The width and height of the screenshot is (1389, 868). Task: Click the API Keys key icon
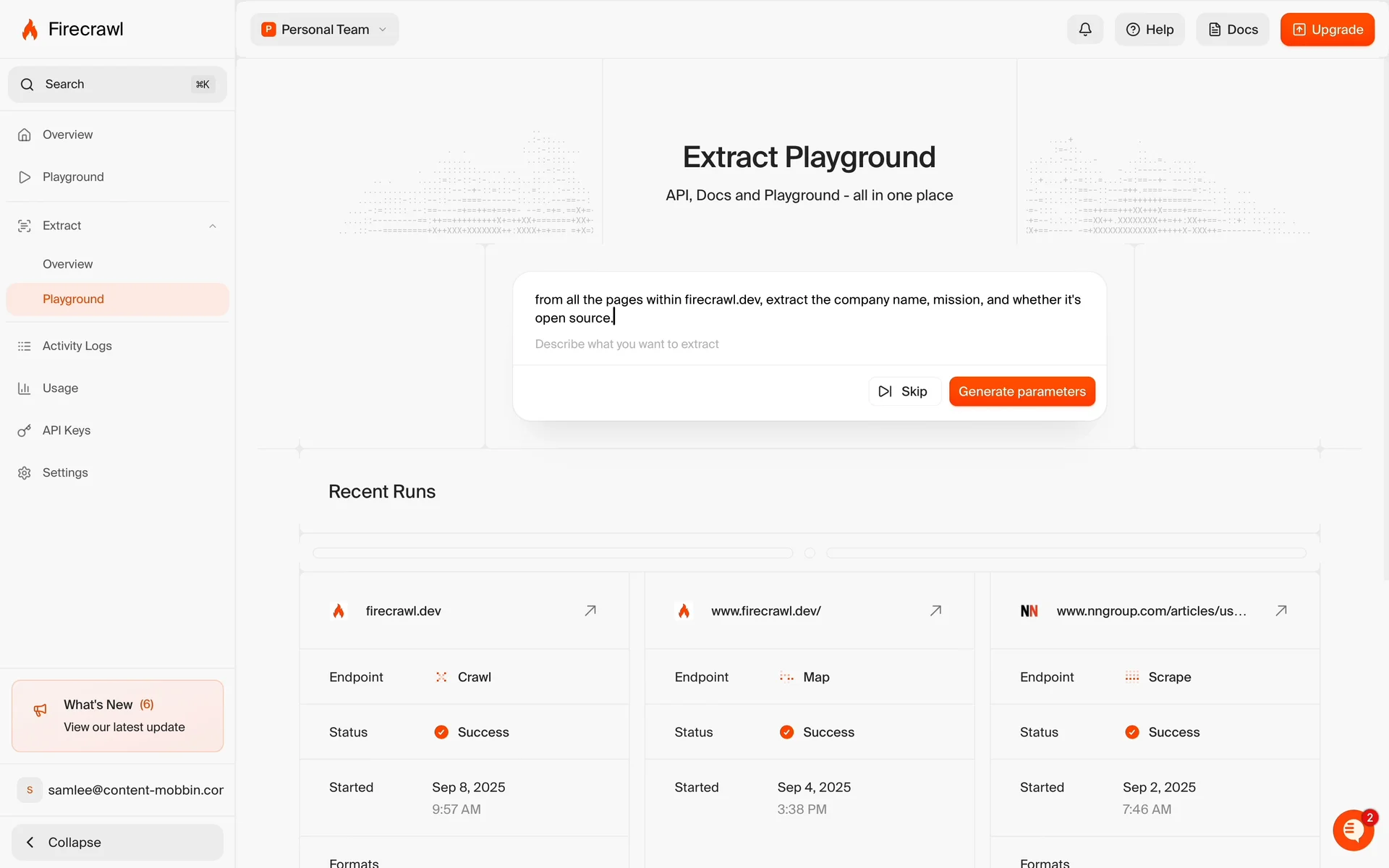point(25,430)
